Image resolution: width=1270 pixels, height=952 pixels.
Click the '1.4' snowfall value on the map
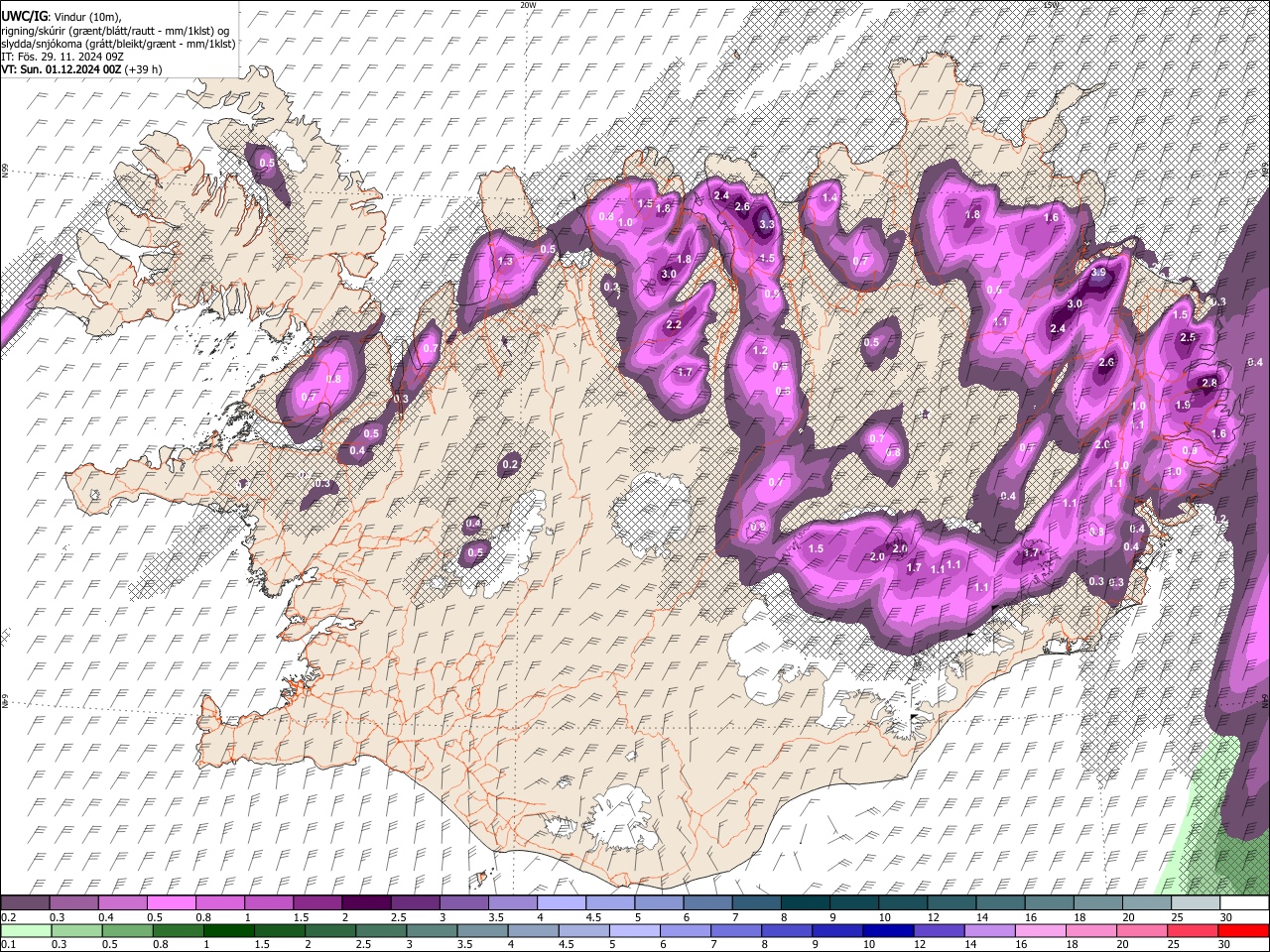point(830,198)
